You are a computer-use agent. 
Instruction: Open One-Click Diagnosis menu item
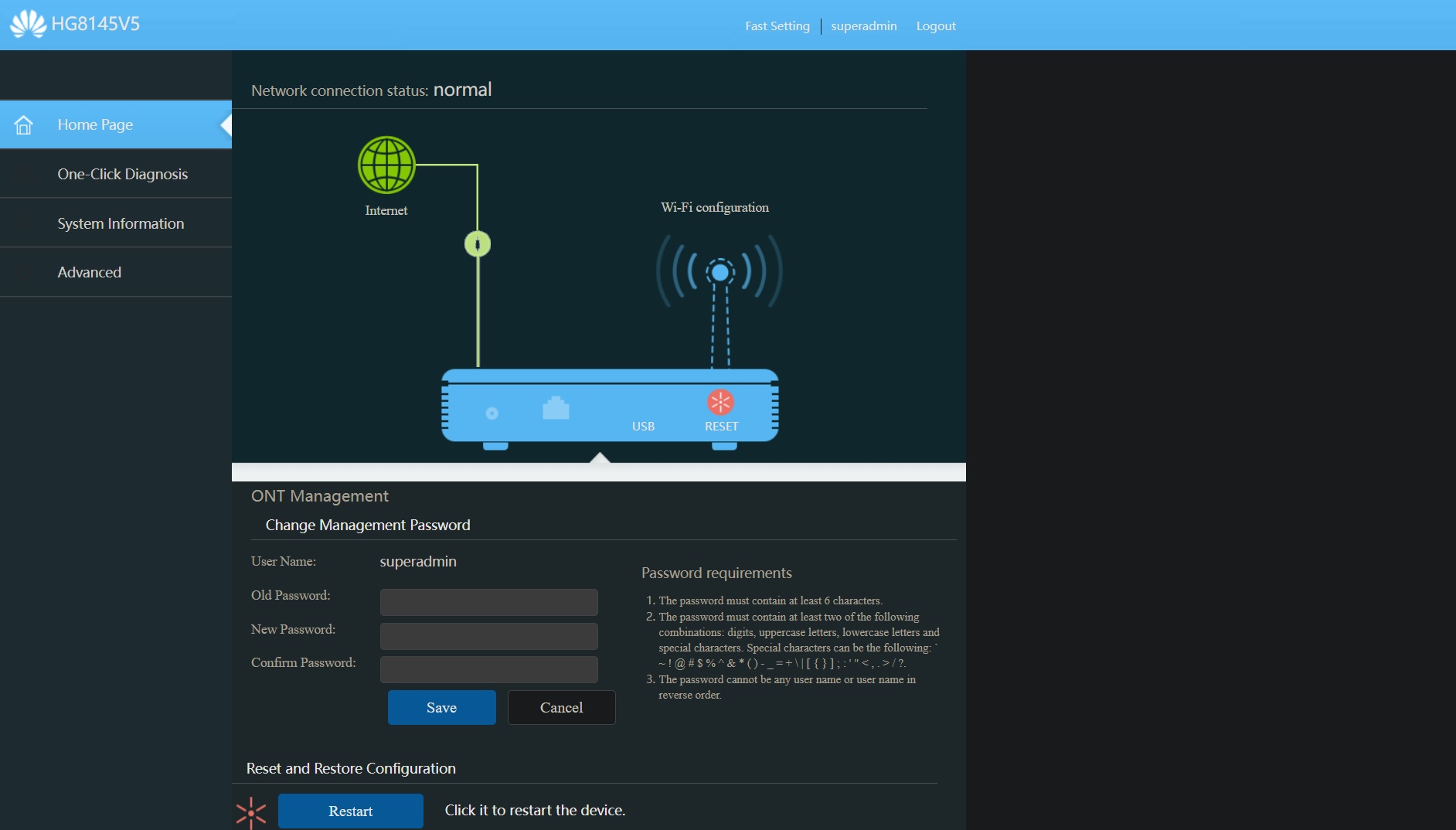pyautogui.click(x=122, y=174)
